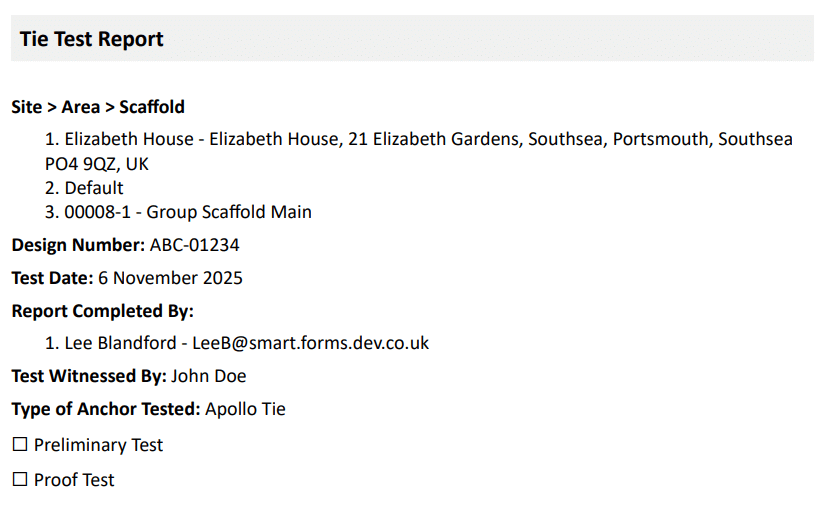The width and height of the screenshot is (823, 512).
Task: Click the Test Witnessed By label
Action: click(88, 377)
